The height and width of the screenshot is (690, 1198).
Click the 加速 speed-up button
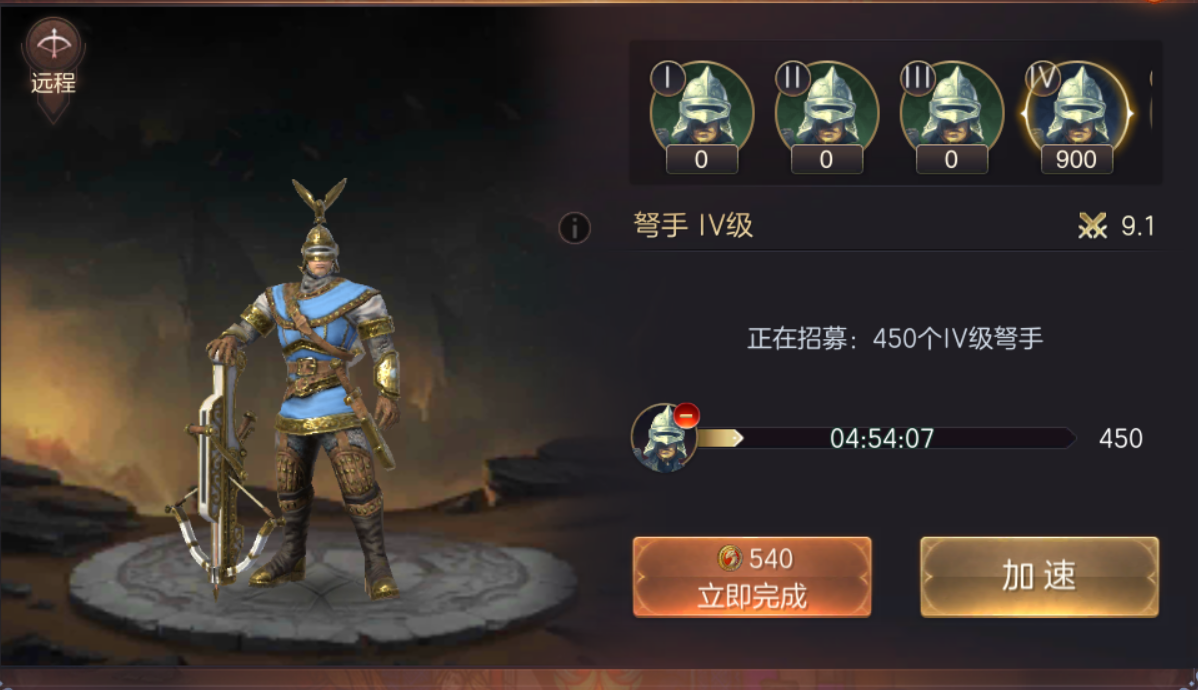tap(1039, 577)
